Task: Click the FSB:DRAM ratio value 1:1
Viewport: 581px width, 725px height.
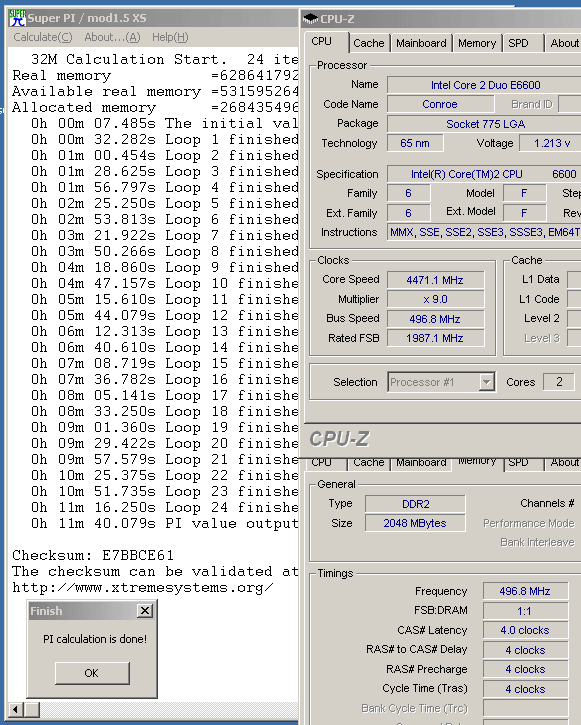Action: (525, 611)
